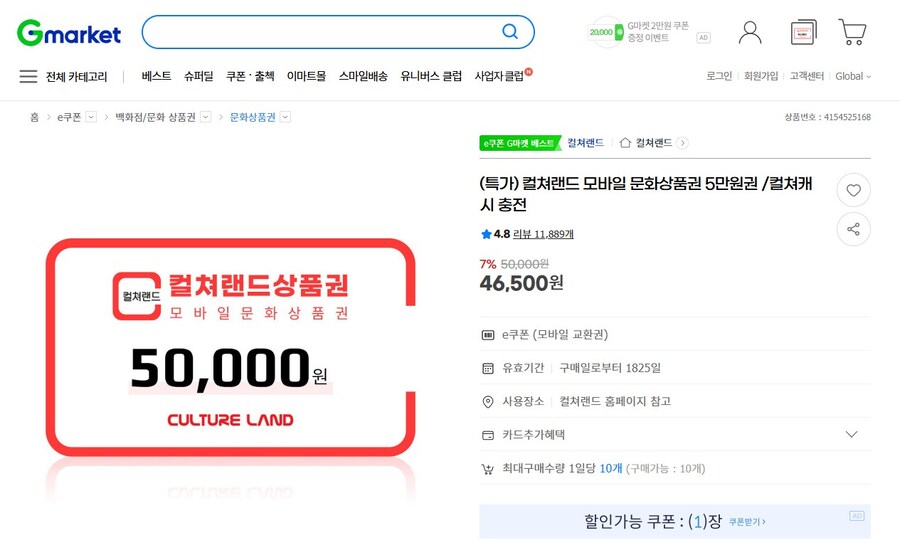Click the 회원가입 link

(x=761, y=76)
